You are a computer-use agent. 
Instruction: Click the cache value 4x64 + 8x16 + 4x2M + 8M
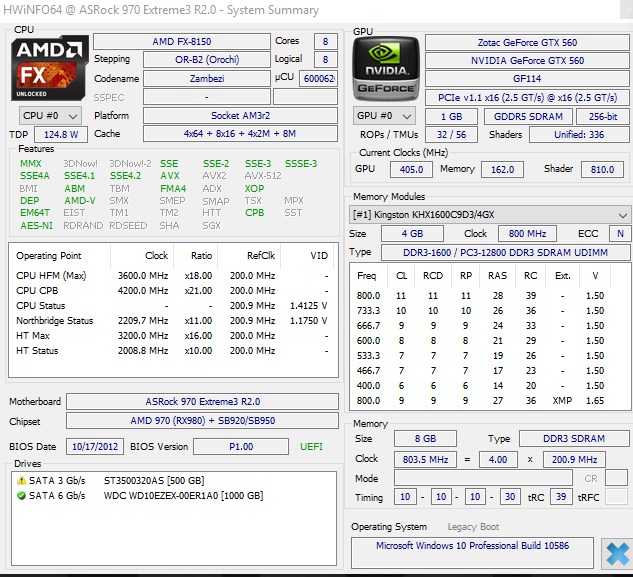(x=240, y=134)
